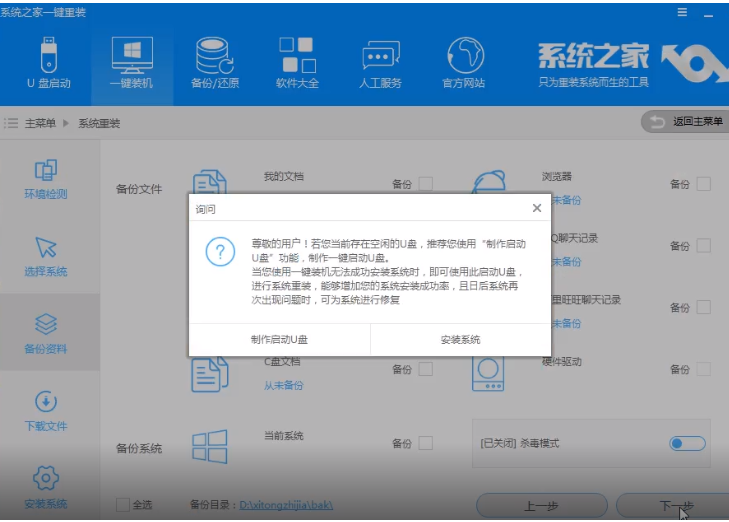Check 备份 for 硬件驱动
The height and width of the screenshot is (522, 729).
[x=703, y=369]
